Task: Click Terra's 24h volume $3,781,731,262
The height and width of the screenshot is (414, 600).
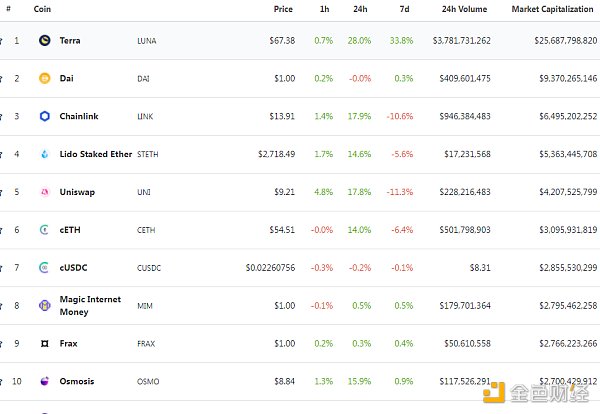Action: click(462, 40)
